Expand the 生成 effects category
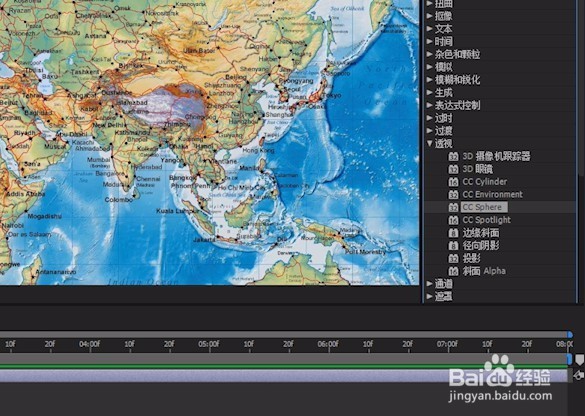 pyautogui.click(x=430, y=92)
